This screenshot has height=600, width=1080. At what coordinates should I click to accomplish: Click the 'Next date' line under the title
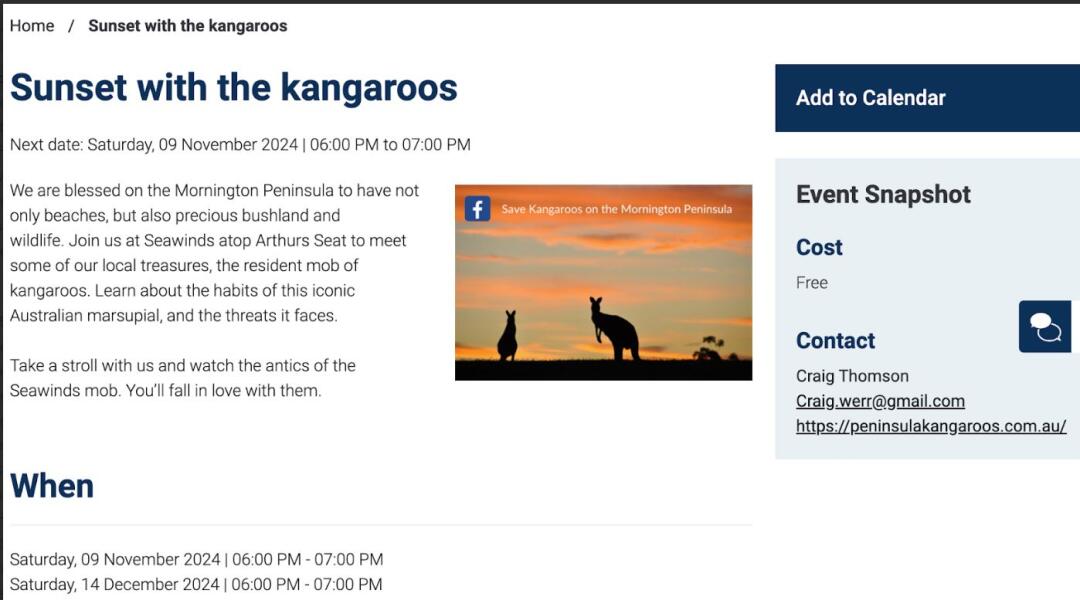click(240, 145)
